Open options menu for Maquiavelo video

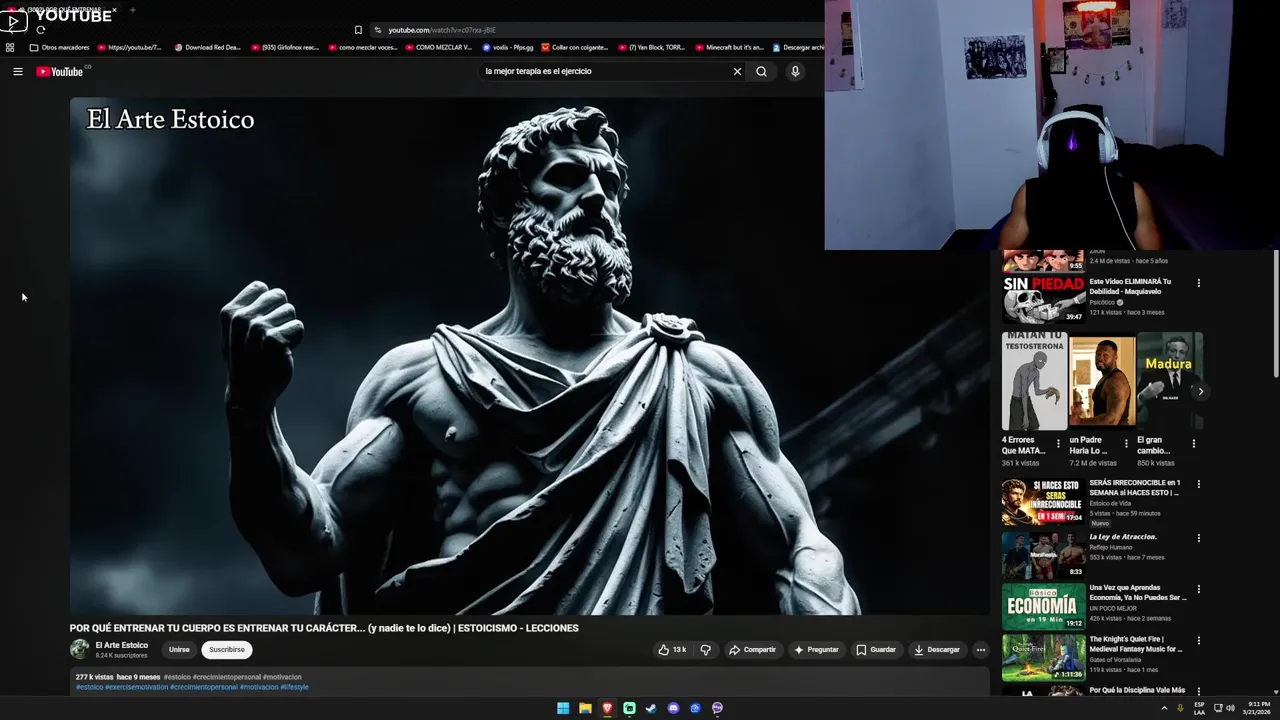(1199, 283)
